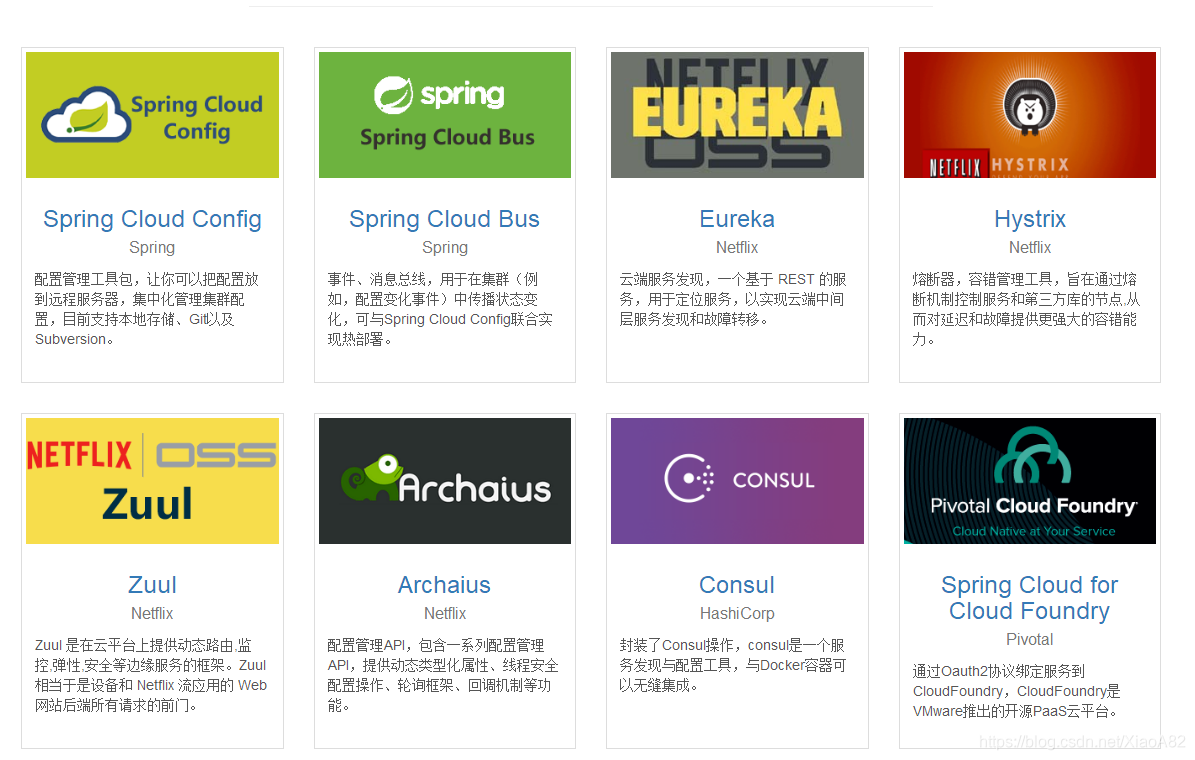Click 'Netflix' vendor label under Hystrix
1195x760 pixels.
1030,248
